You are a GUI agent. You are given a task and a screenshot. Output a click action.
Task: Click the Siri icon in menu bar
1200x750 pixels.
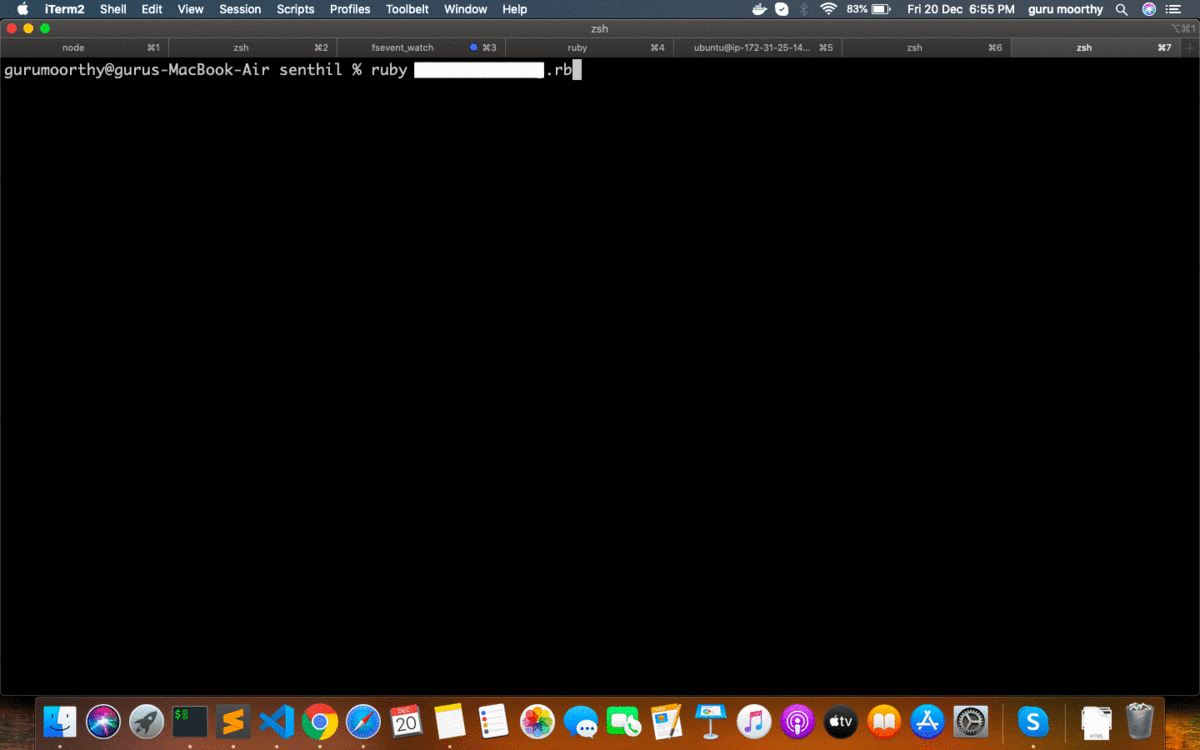[1149, 9]
